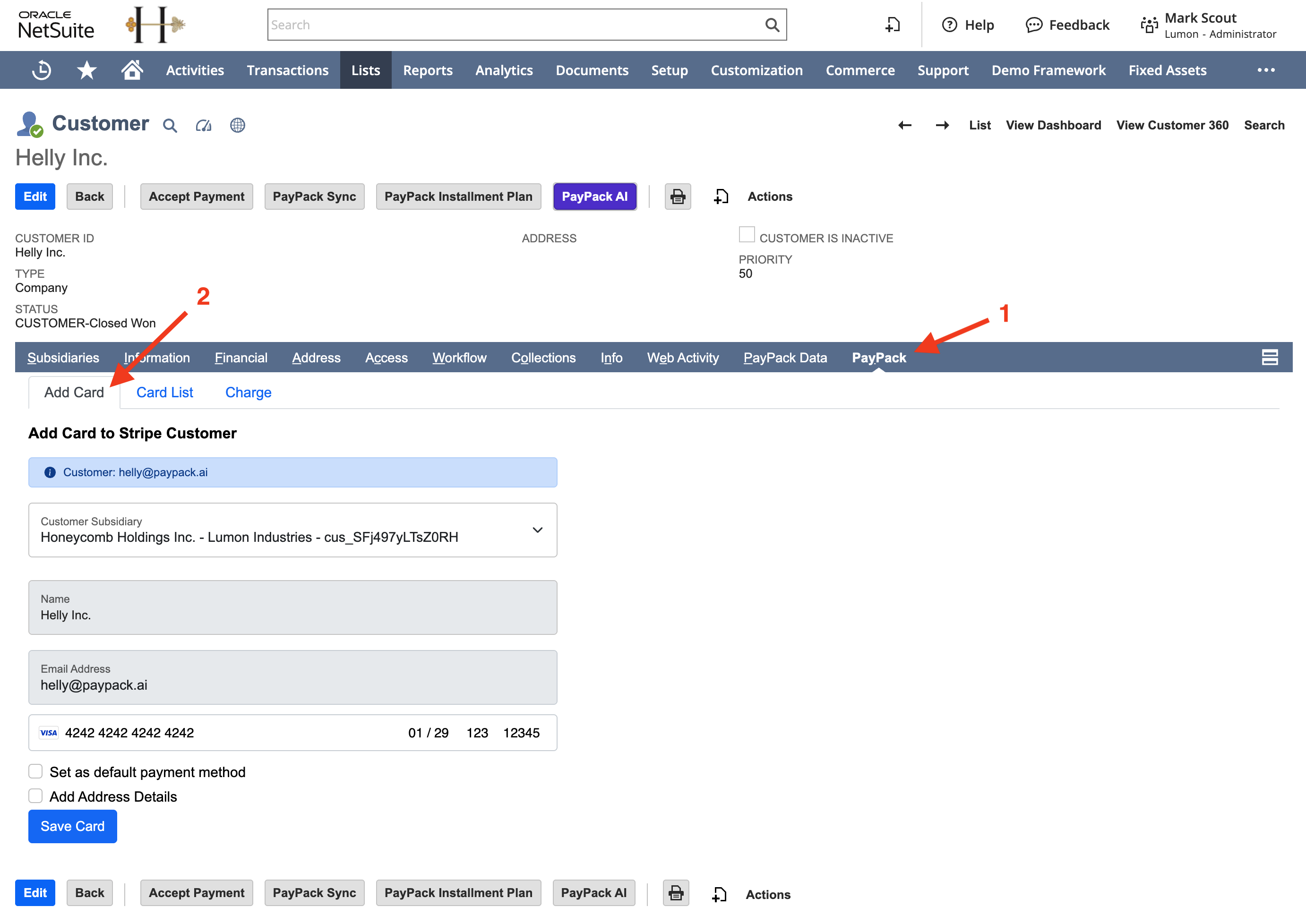Select the PayPack subtab
Image resolution: width=1306 pixels, height=924 pixels.
click(x=879, y=357)
